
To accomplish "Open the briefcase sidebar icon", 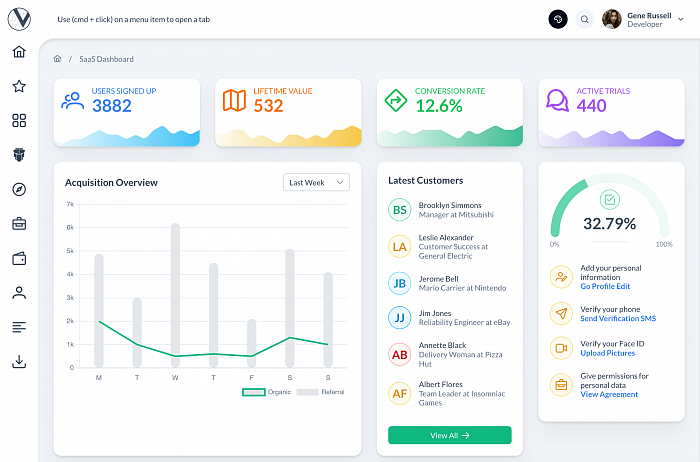I will [19, 224].
